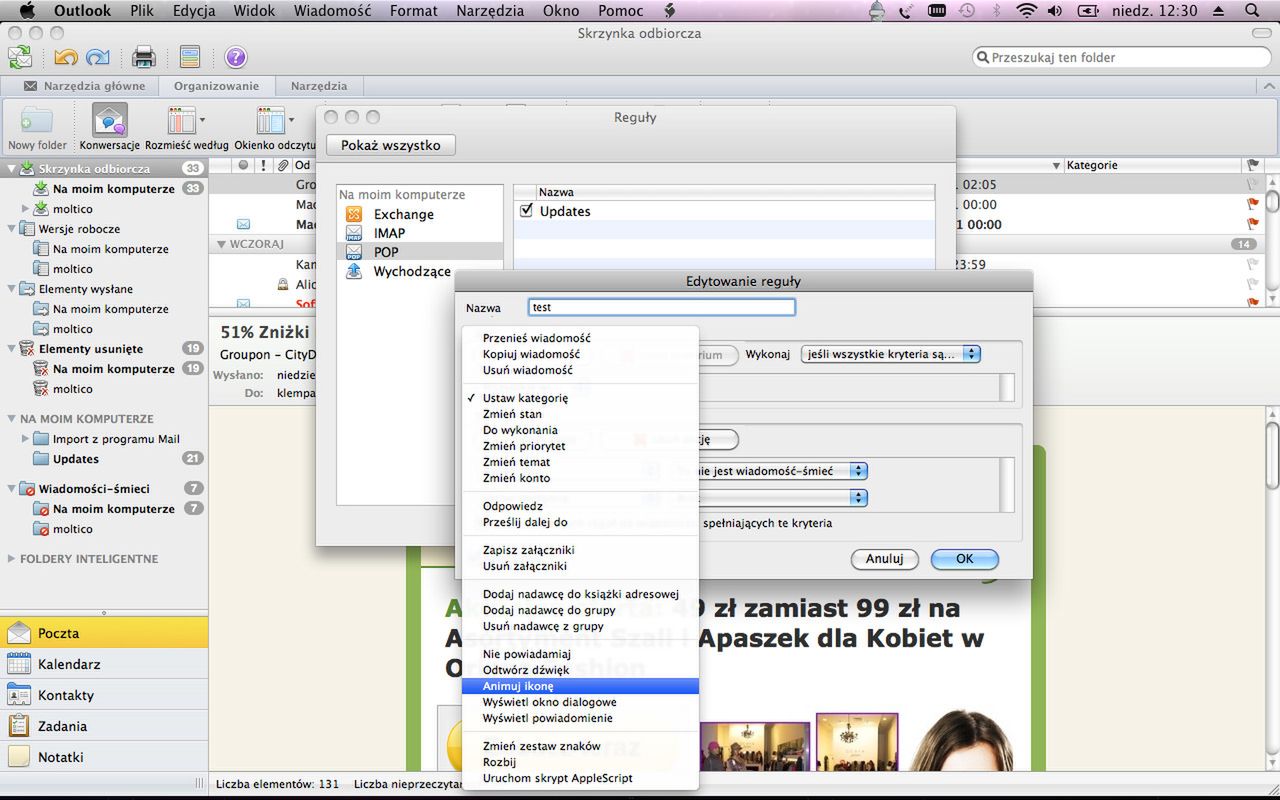Viewport: 1280px width, 800px height.
Task: Switch to the Zadania view
Action: (x=104, y=726)
